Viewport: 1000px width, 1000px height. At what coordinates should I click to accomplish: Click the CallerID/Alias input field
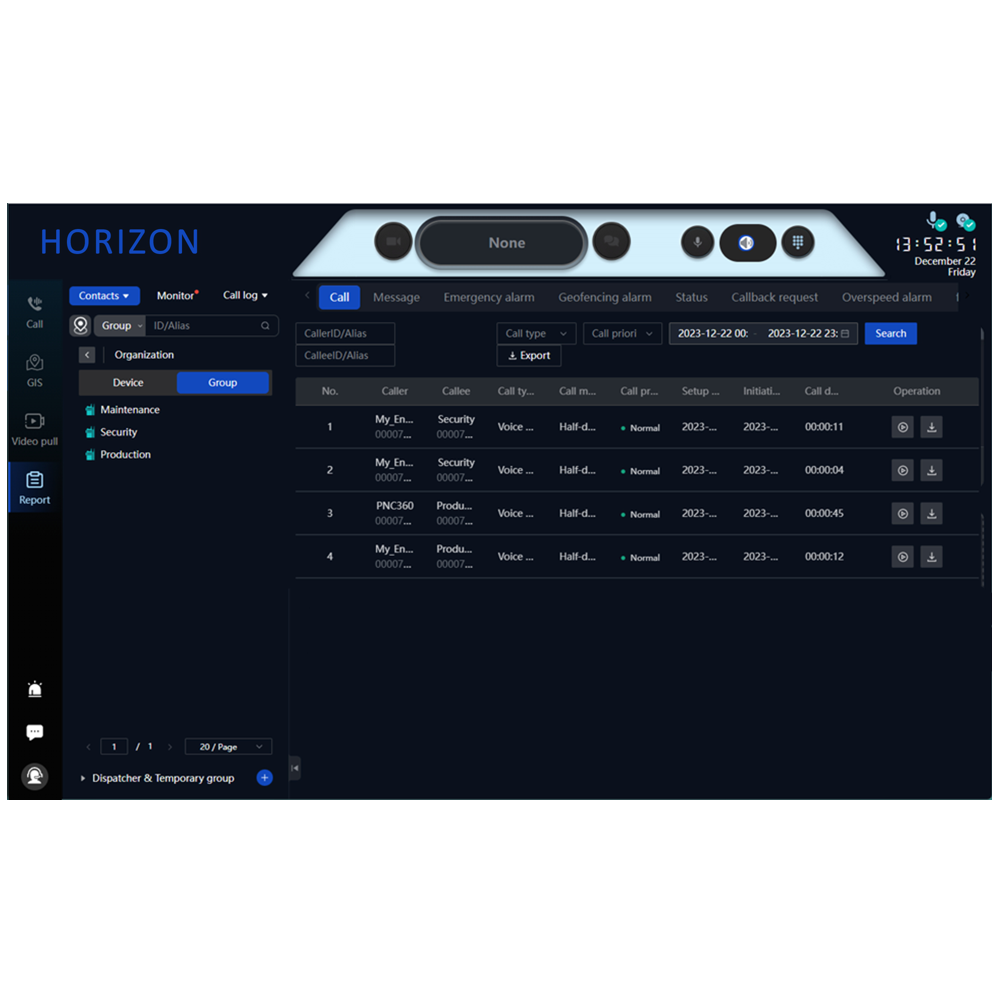[345, 334]
